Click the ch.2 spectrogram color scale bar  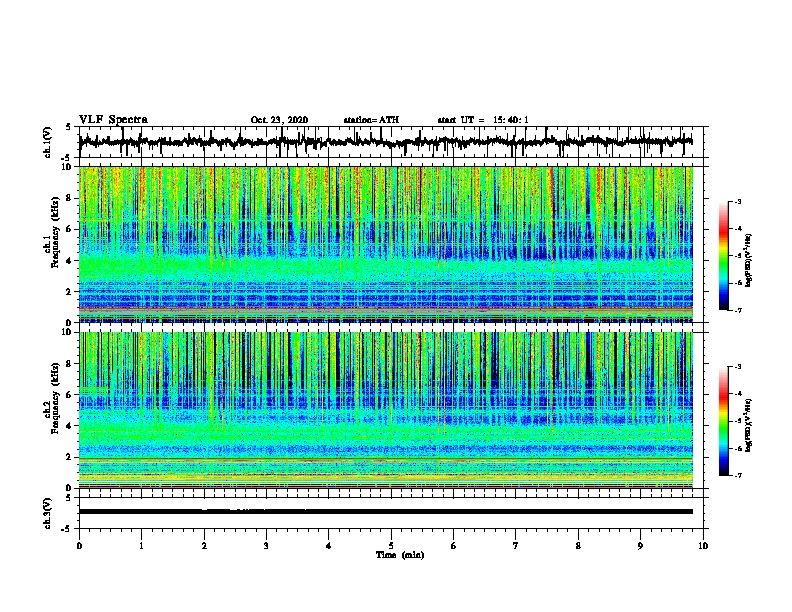(x=724, y=421)
